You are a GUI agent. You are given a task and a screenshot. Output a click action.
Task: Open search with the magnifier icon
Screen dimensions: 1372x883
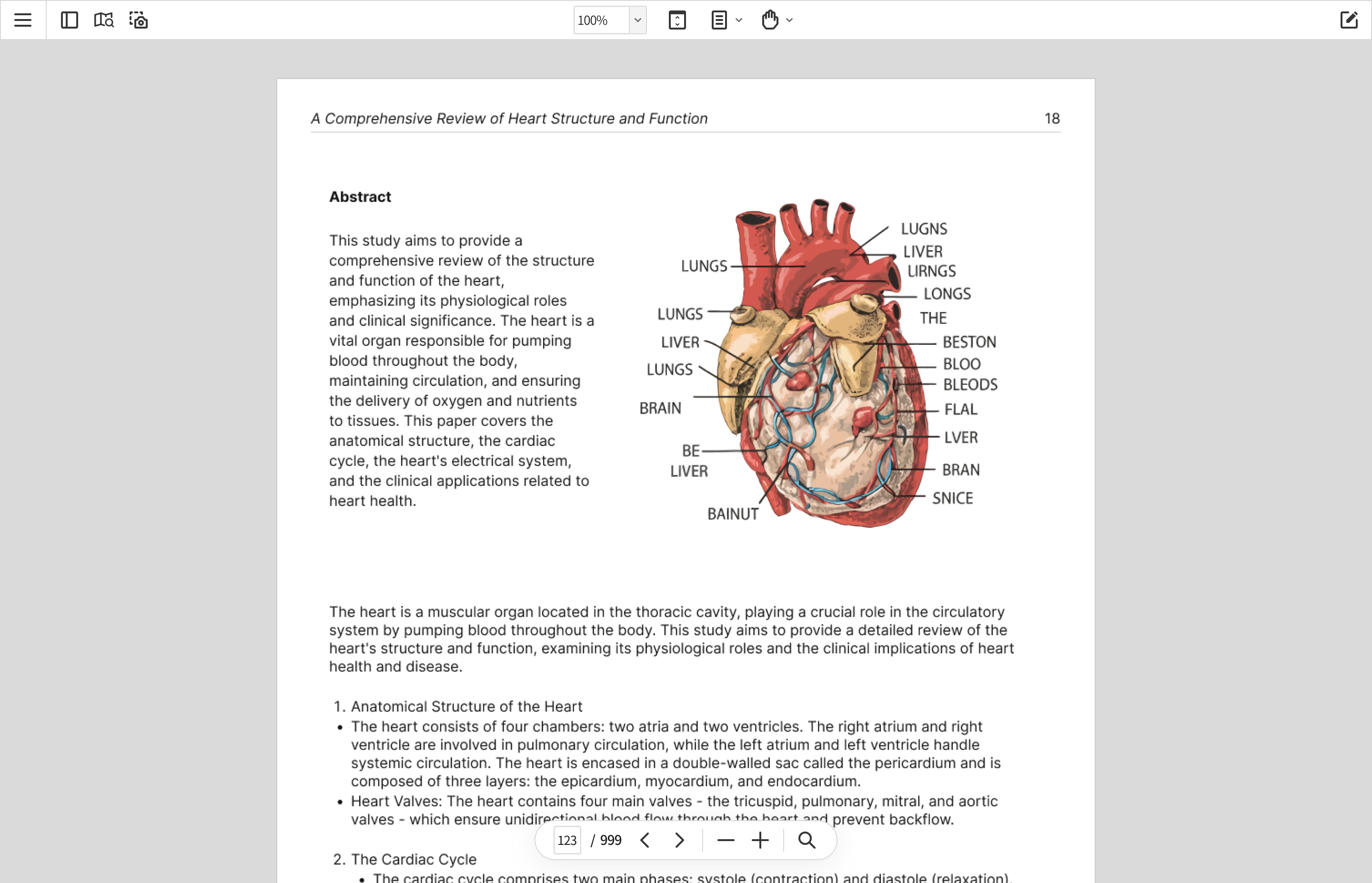[x=807, y=840]
